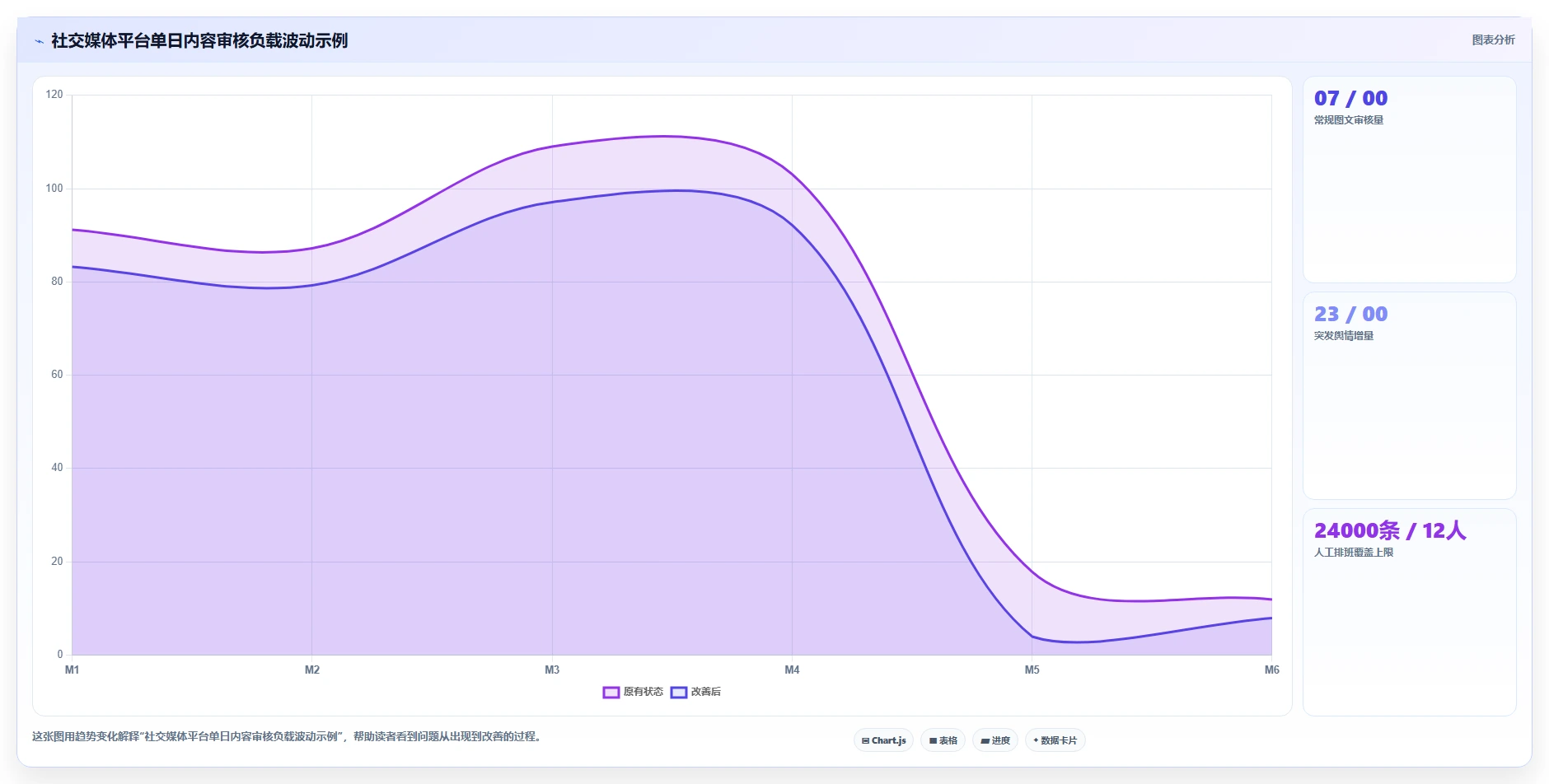Click the chart icon beside the title
The height and width of the screenshot is (784, 1549).
39,41
